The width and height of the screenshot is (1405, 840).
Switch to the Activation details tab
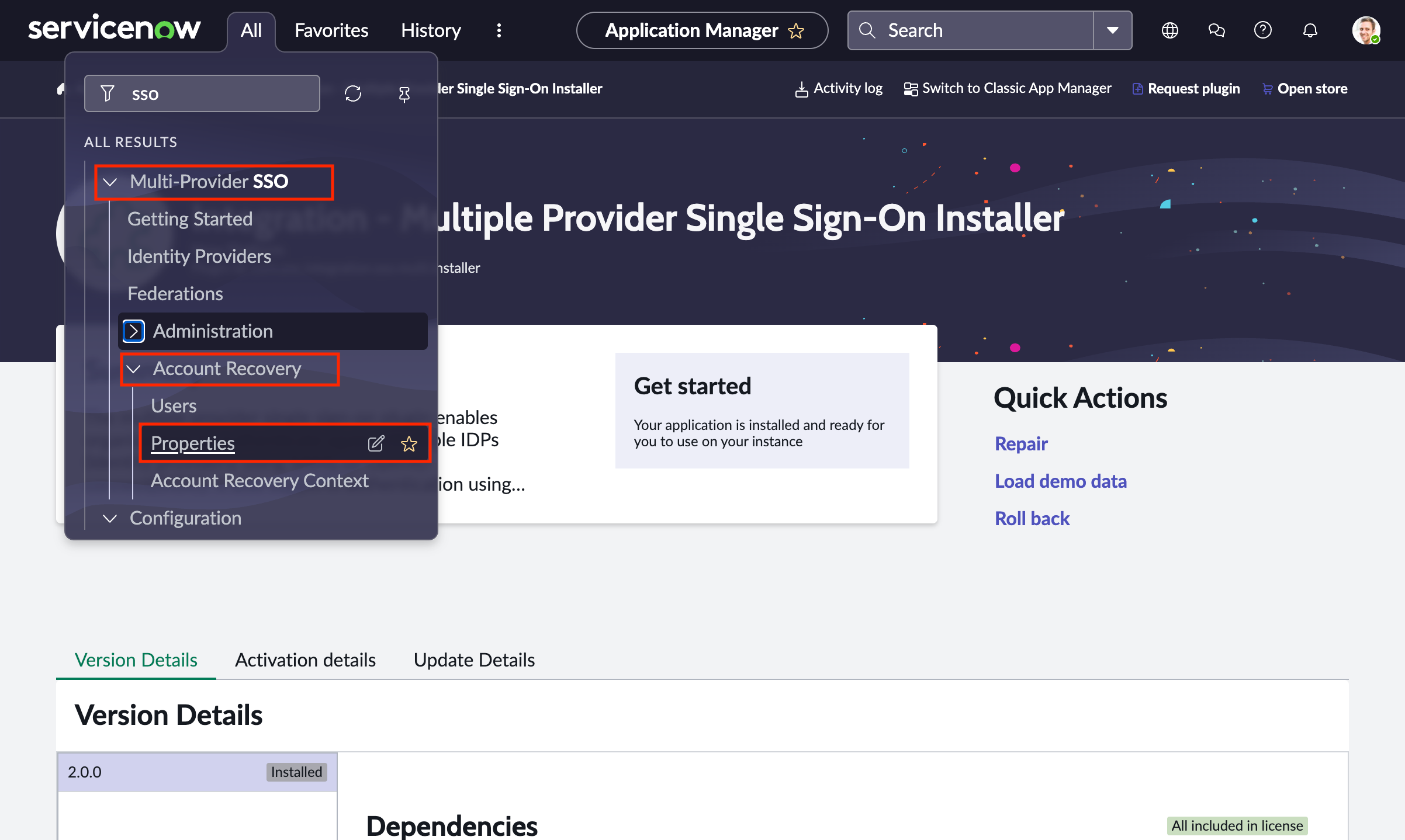pyautogui.click(x=305, y=659)
